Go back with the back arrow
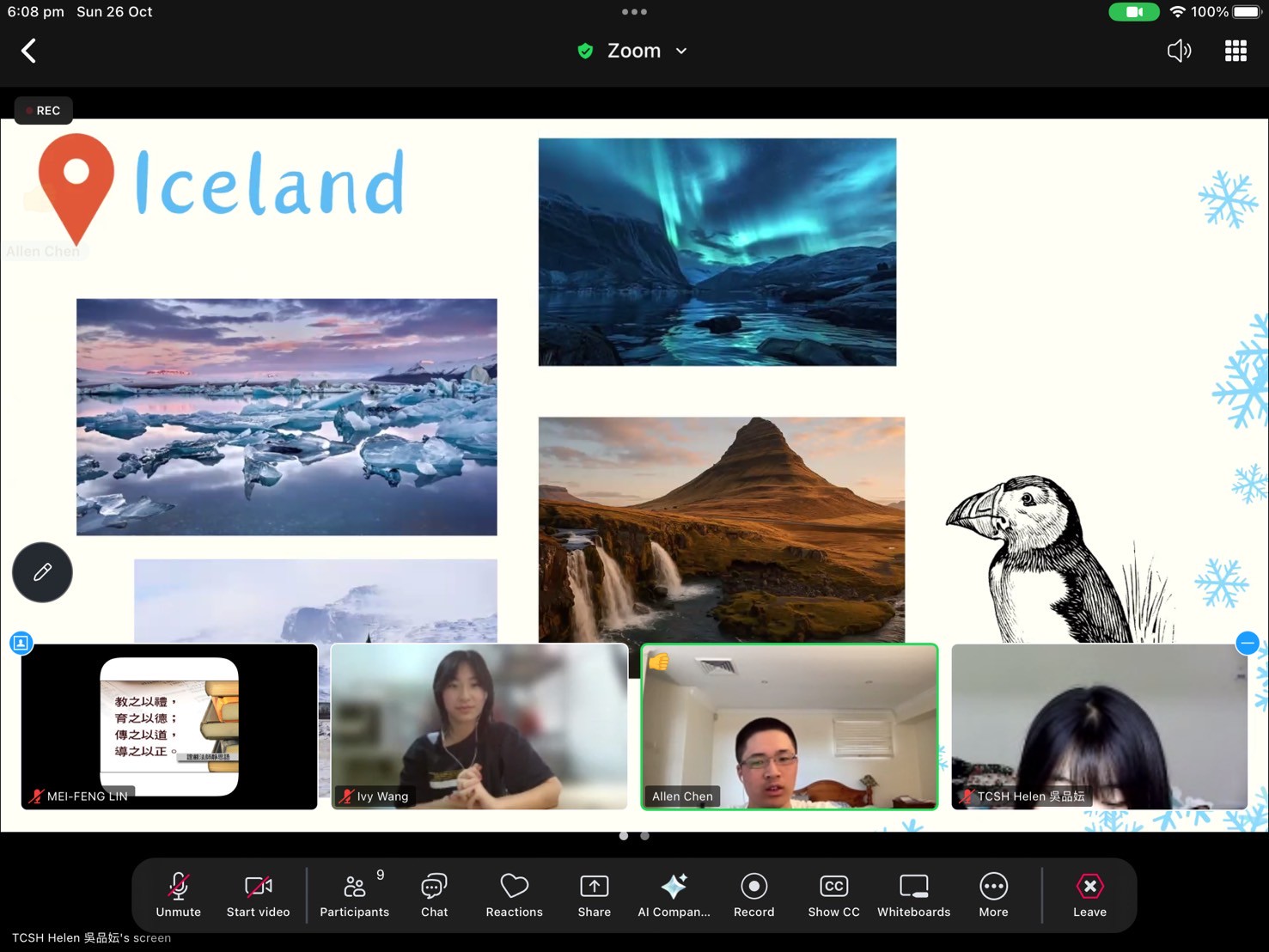 pos(28,51)
